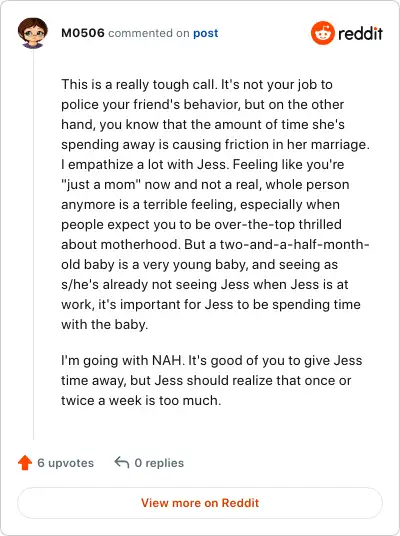Screen dimensions: 400x536
Task: Follow the blue "post" link
Action: tap(205, 34)
